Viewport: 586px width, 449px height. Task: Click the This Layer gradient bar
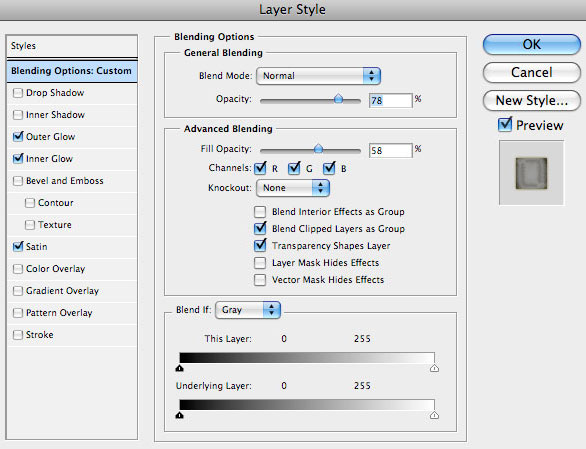coord(307,357)
